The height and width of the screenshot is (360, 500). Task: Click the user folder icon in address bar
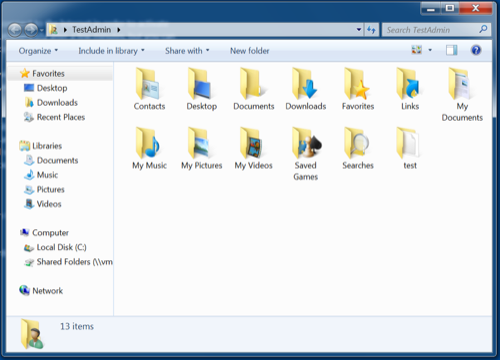tap(53, 30)
